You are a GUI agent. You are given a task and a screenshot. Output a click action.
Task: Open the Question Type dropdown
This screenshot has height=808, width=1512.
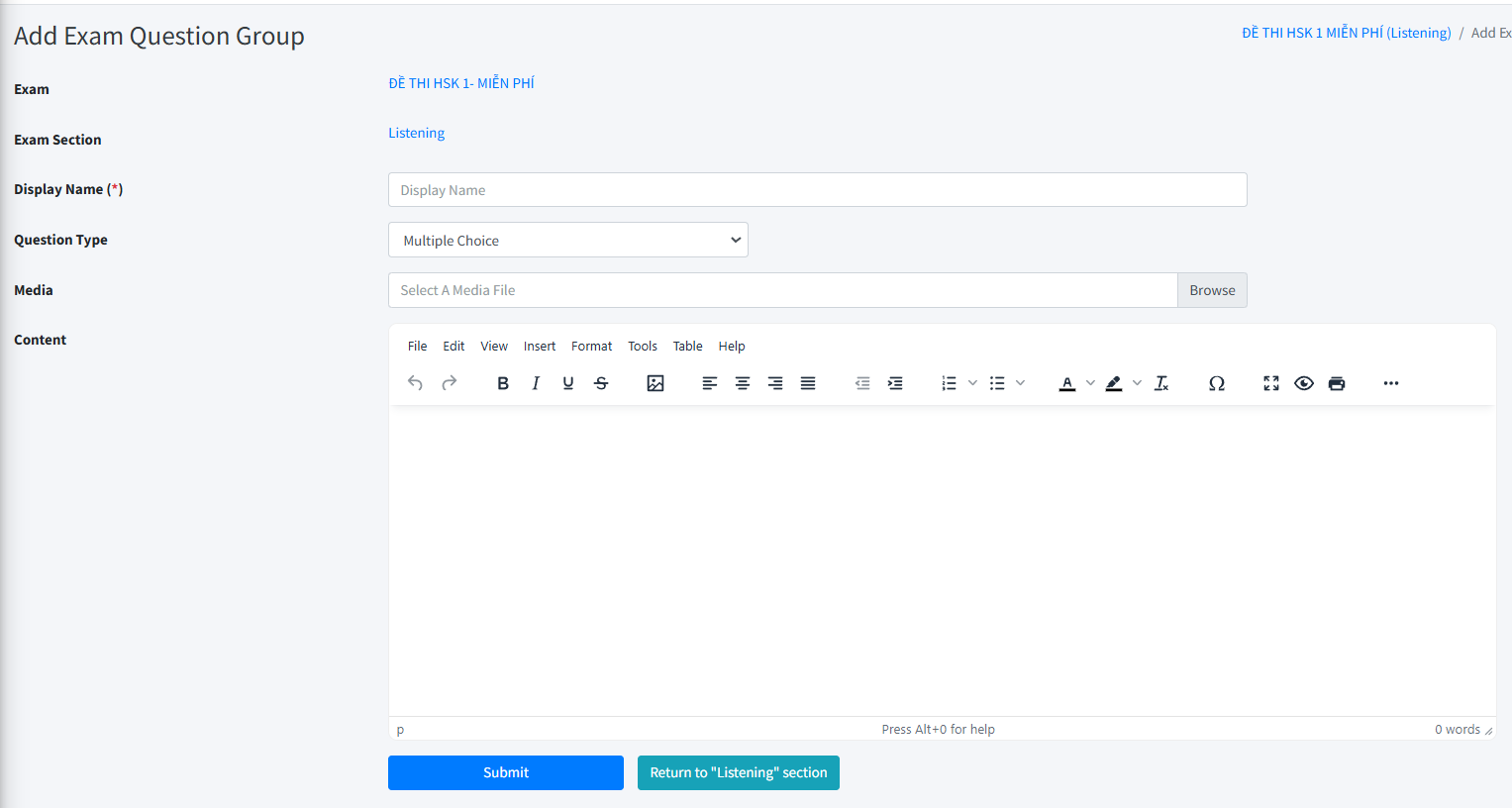pos(568,241)
